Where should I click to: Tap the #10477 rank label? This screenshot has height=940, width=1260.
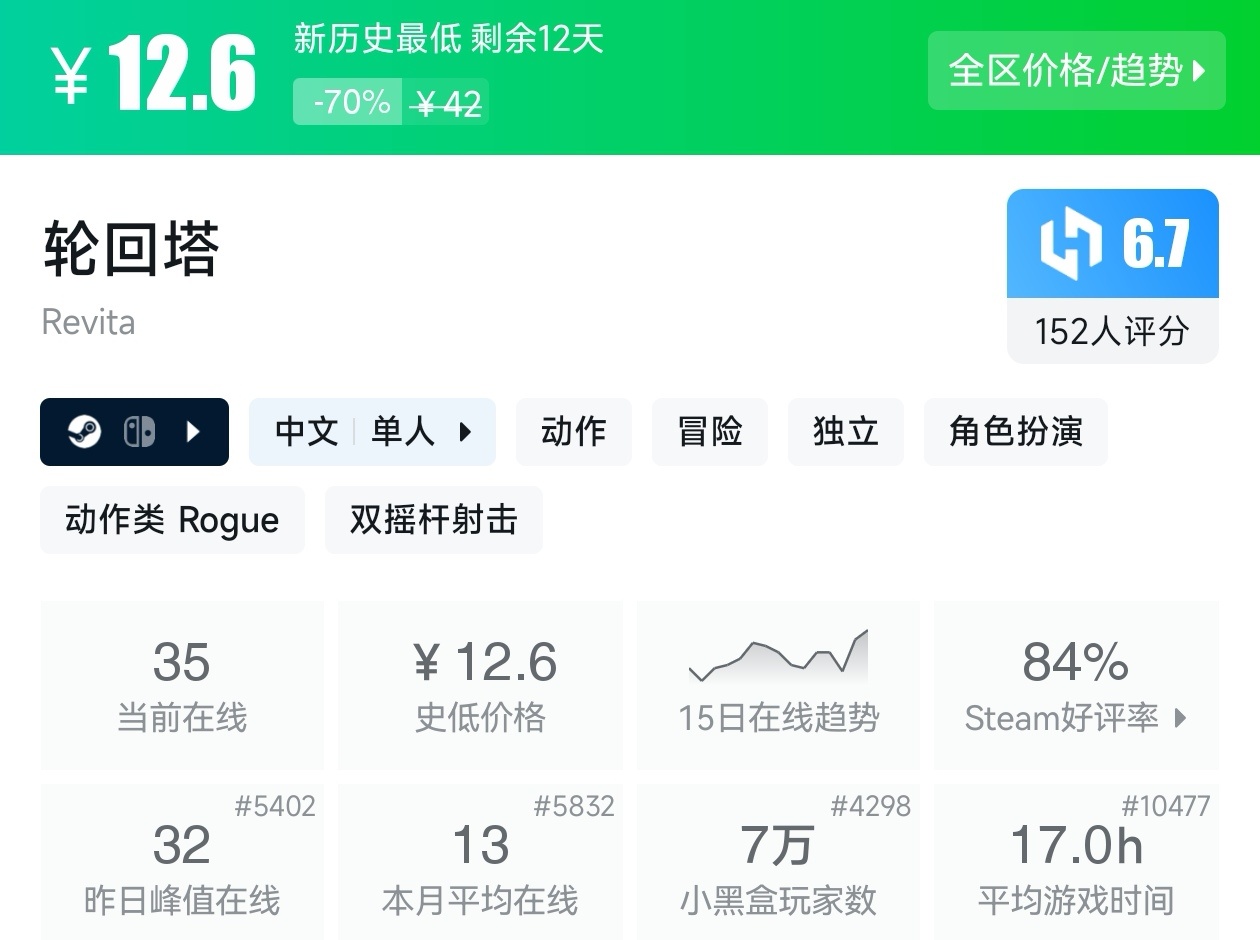pyautogui.click(x=1166, y=806)
